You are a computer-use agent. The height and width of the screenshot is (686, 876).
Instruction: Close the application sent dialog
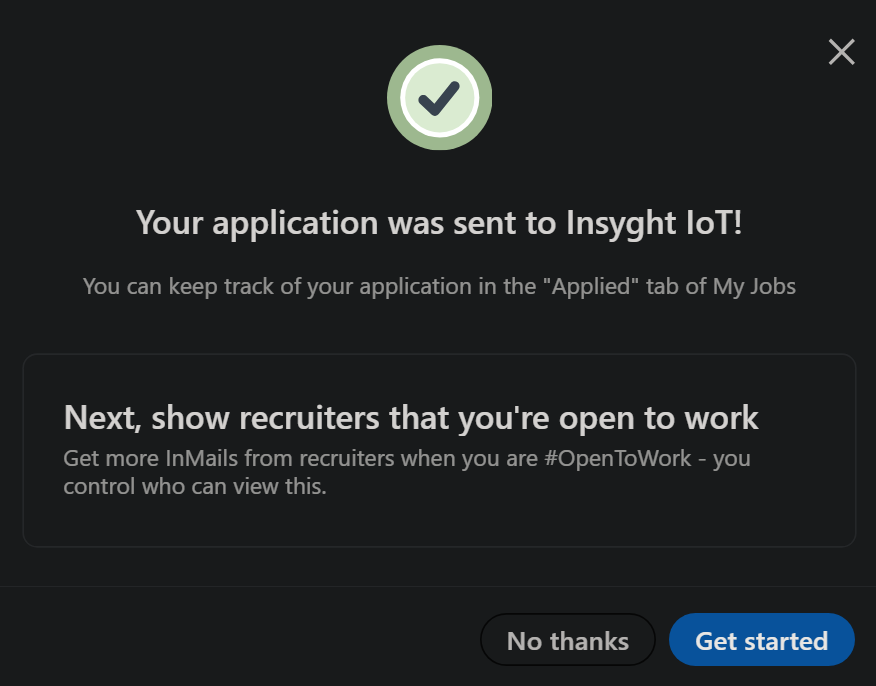click(841, 52)
